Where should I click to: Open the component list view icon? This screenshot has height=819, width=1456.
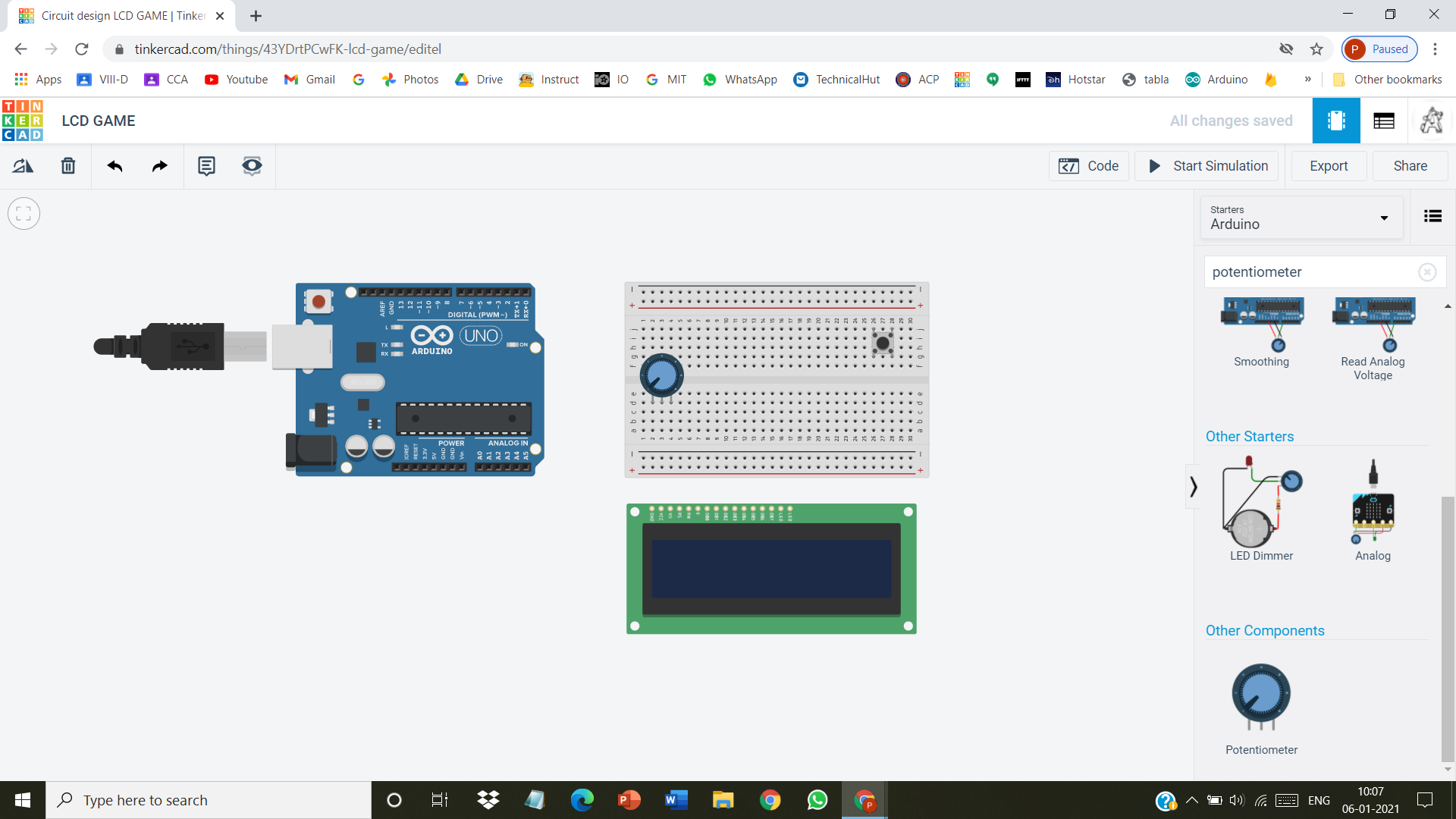(x=1433, y=217)
